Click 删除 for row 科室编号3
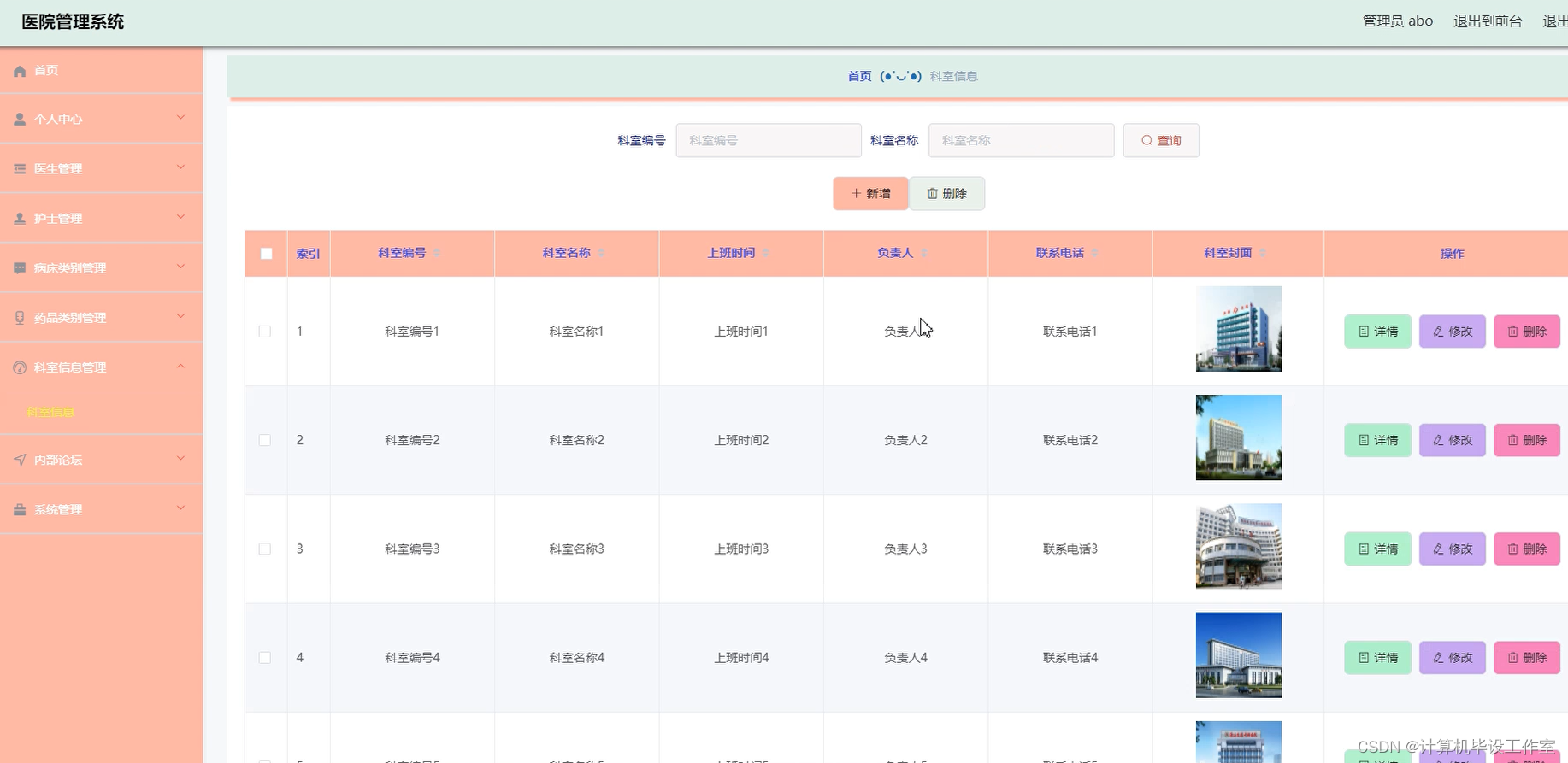The width and height of the screenshot is (1568, 763). click(x=1527, y=549)
